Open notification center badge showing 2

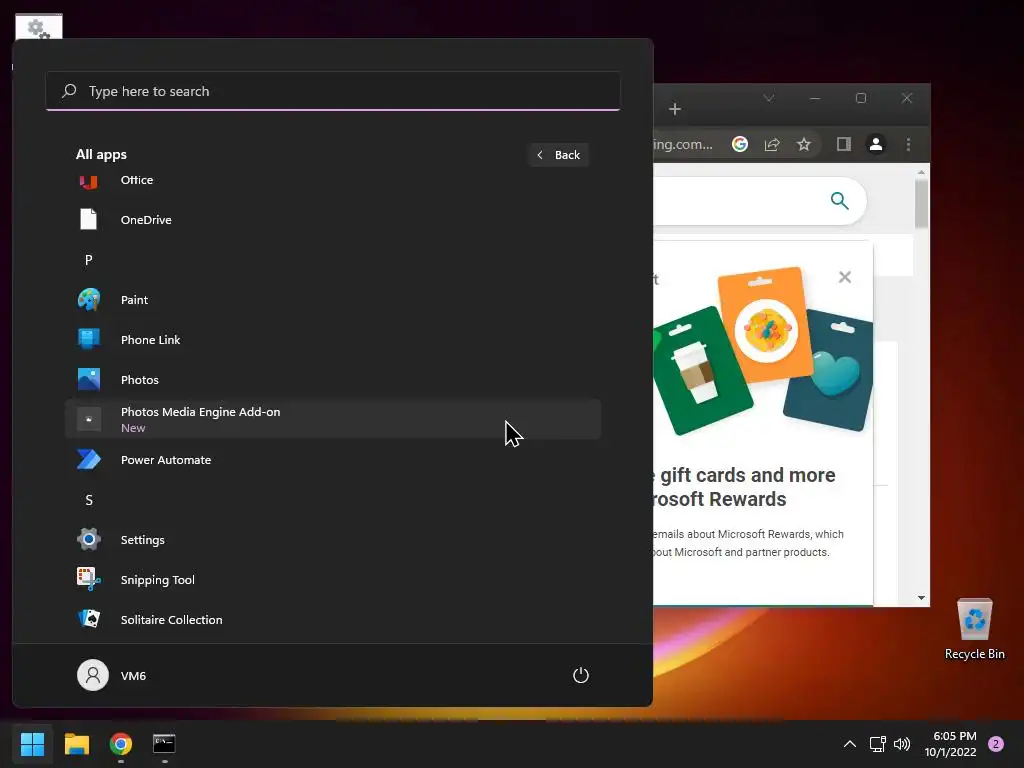tap(996, 744)
